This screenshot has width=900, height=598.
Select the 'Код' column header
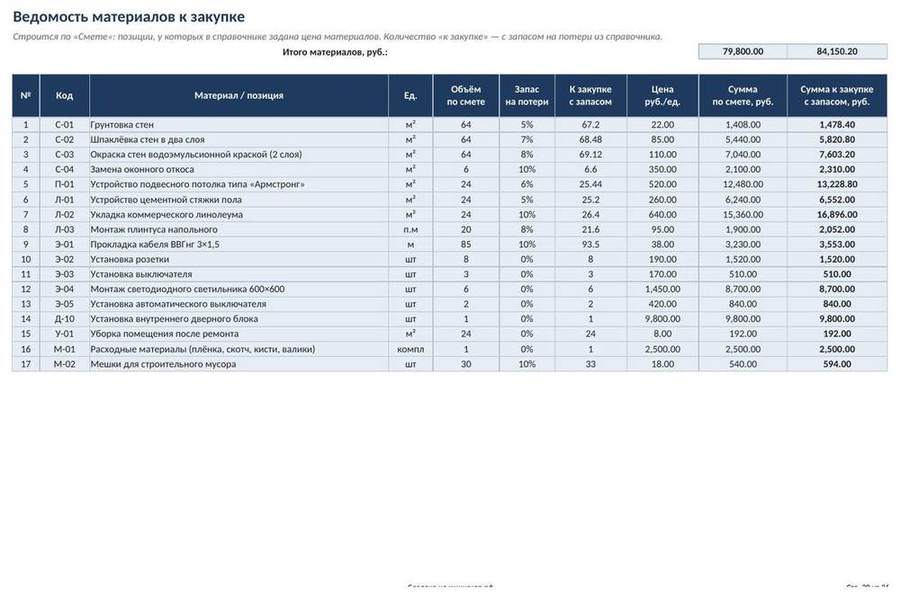coord(64,95)
